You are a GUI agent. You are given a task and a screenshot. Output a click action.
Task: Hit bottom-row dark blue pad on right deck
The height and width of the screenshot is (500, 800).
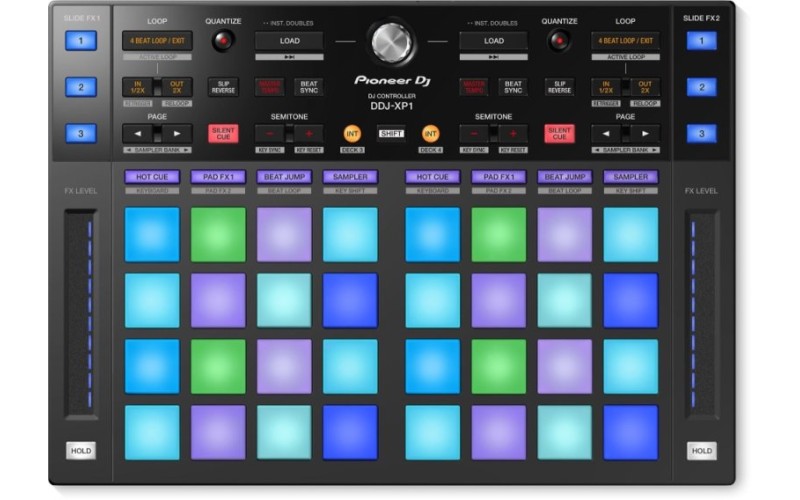point(631,433)
